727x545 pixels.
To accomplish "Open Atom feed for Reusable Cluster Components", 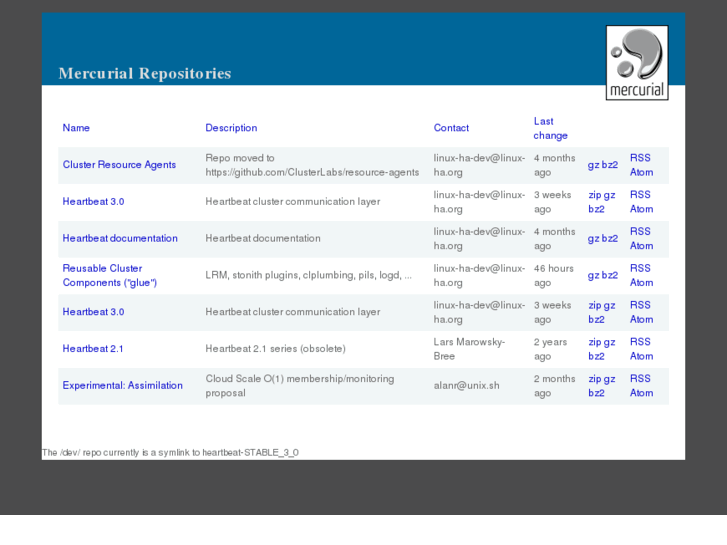I will pos(641,282).
